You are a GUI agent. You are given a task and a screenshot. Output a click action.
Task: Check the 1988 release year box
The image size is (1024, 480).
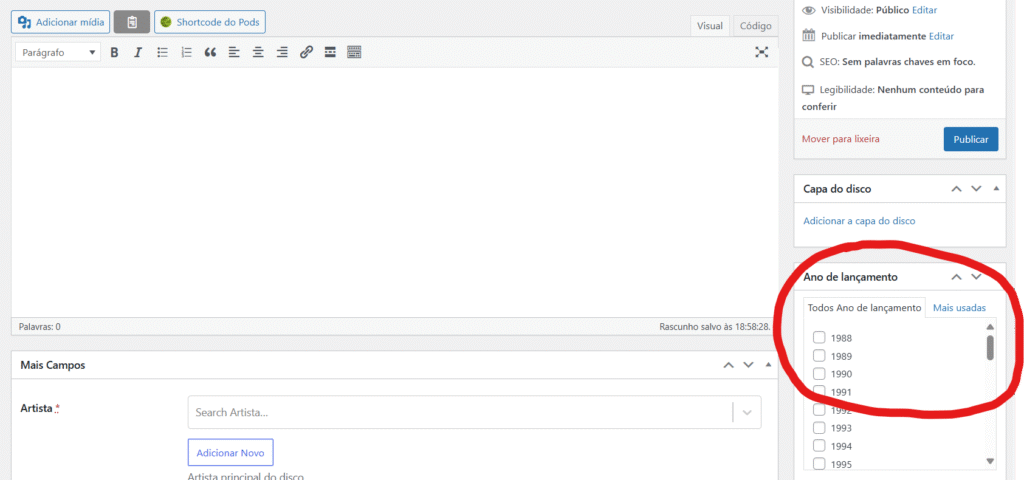click(819, 338)
